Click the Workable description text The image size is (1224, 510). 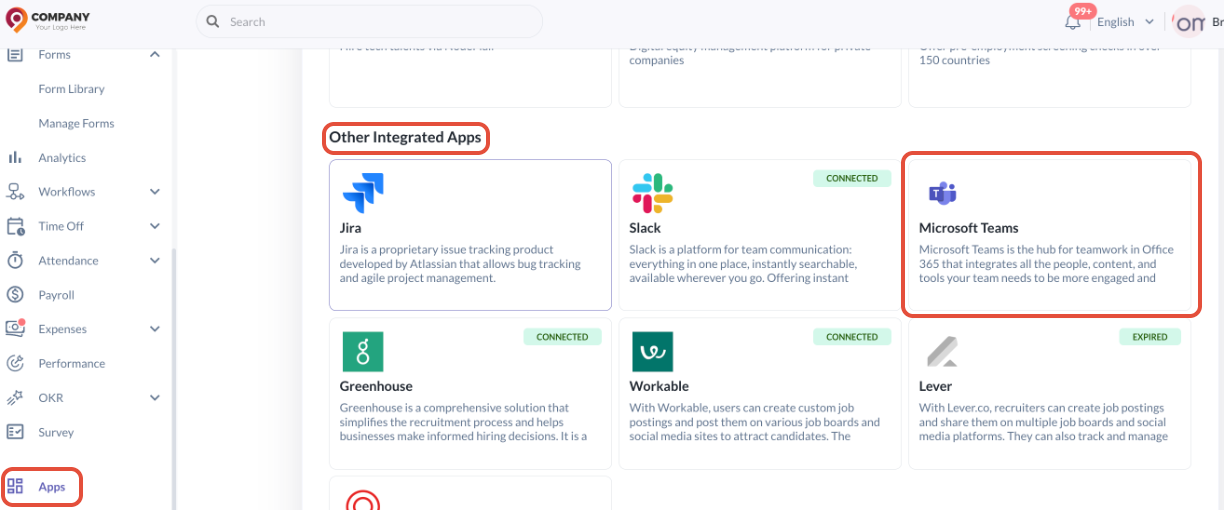point(755,422)
